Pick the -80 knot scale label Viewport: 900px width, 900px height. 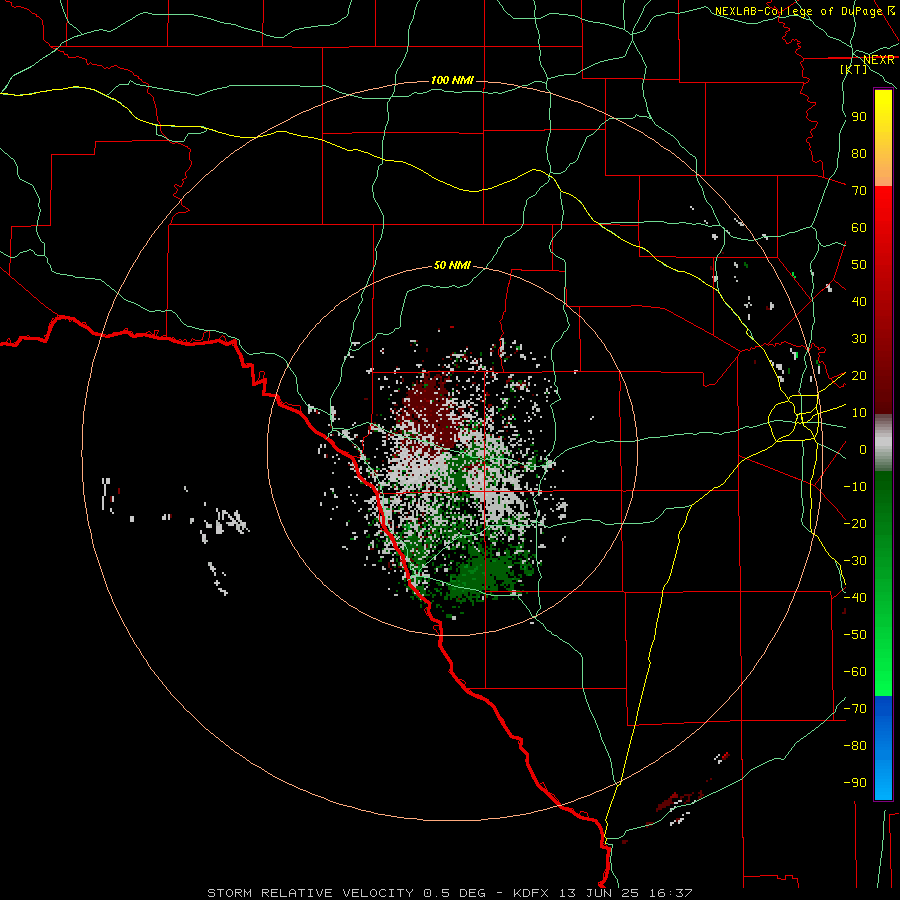tap(855, 746)
